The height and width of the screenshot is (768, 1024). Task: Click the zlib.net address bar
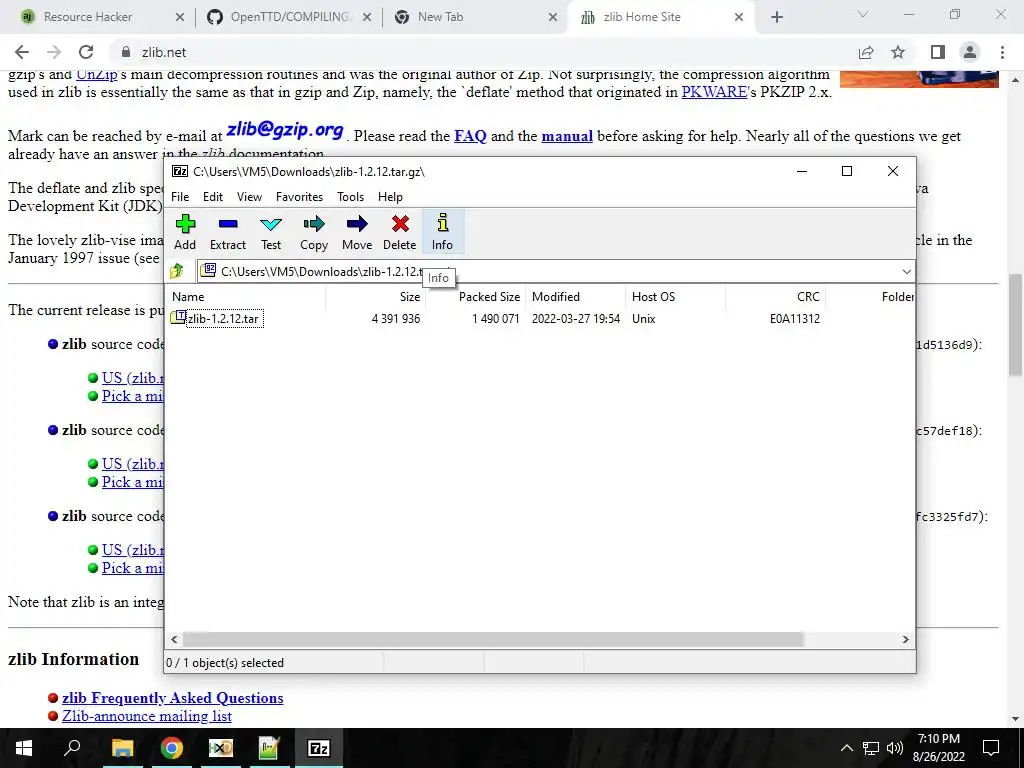481,52
